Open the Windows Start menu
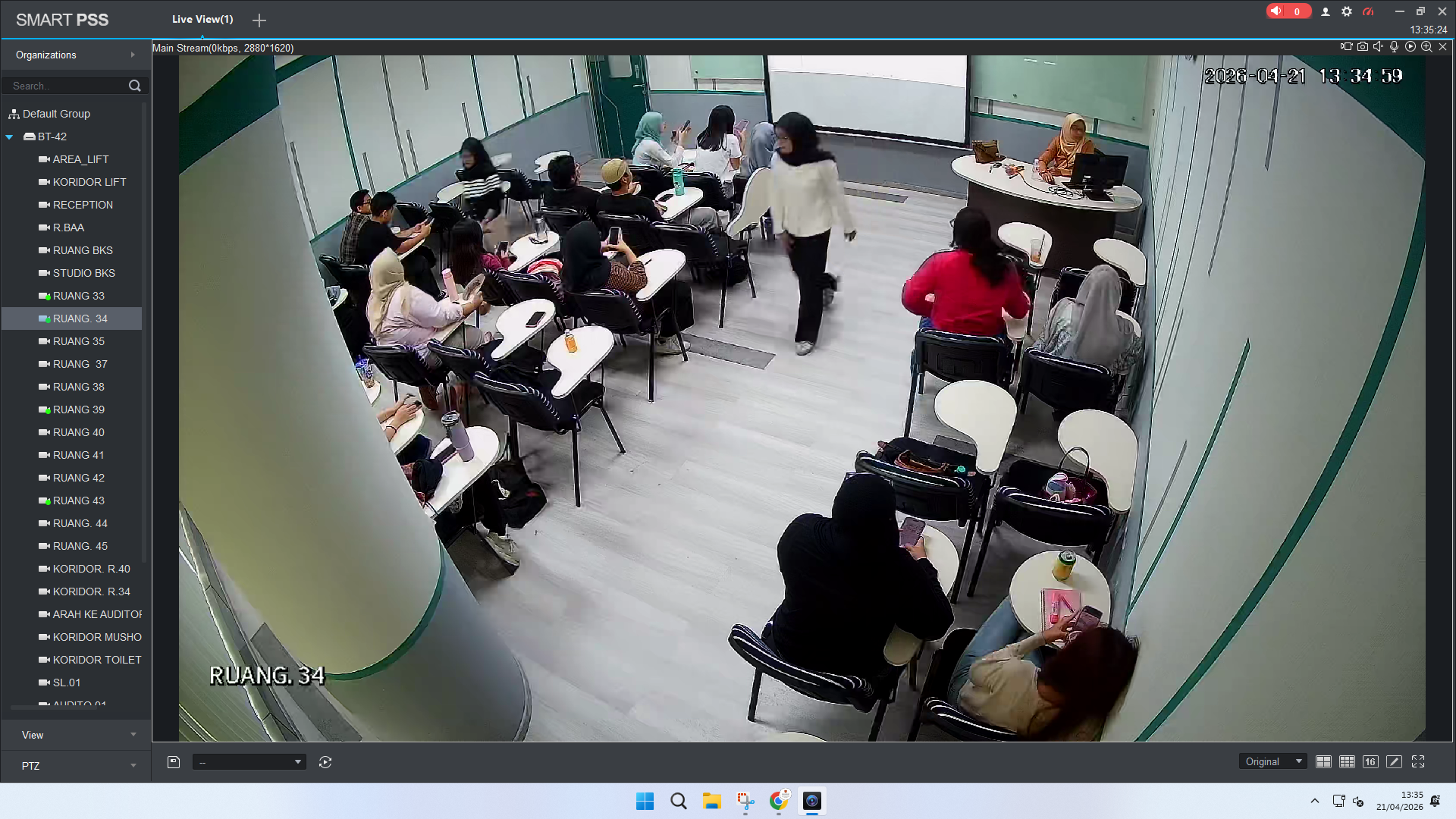 [645, 801]
